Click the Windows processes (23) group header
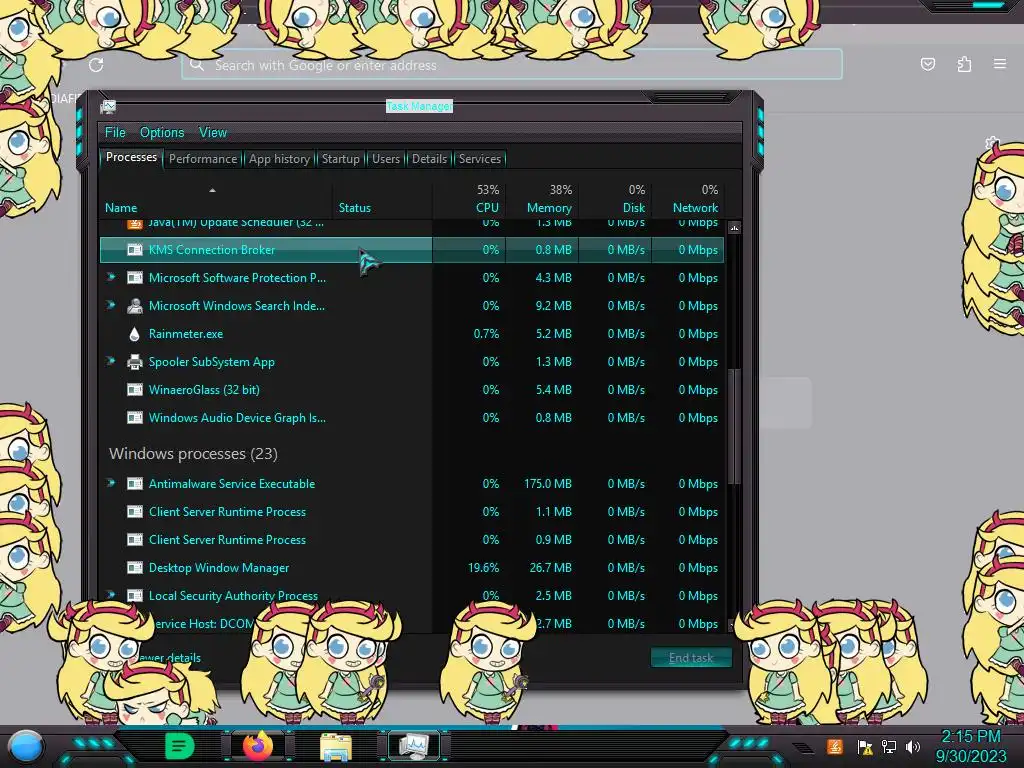Viewport: 1024px width, 768px height. click(x=193, y=454)
